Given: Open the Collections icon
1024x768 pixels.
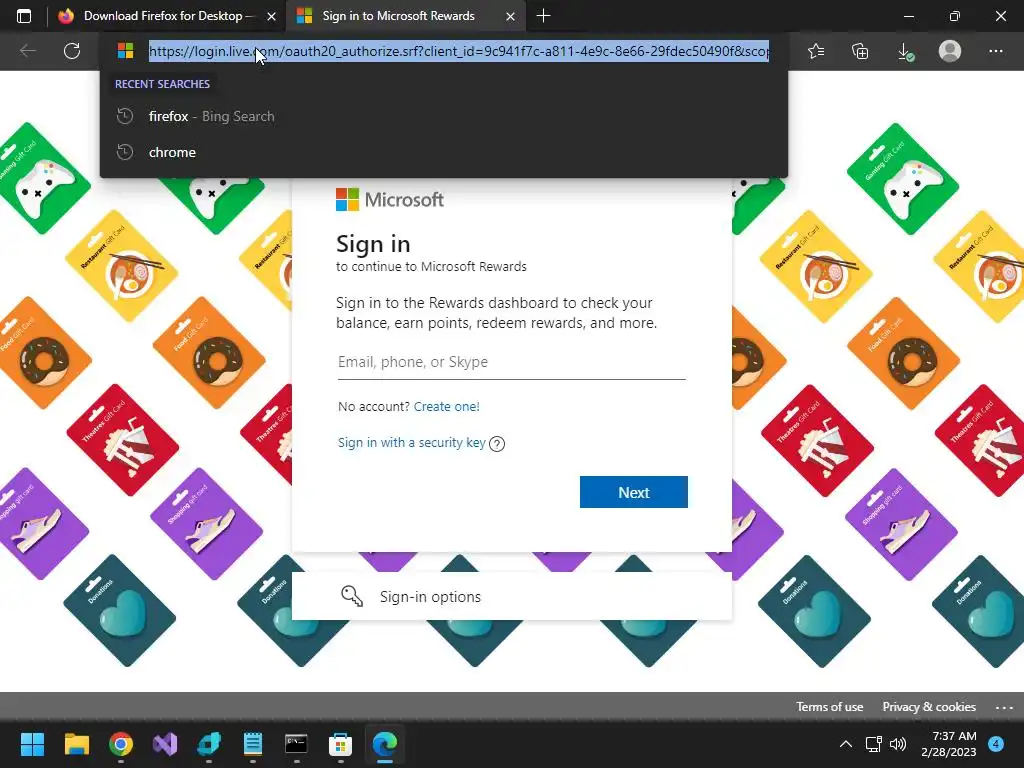Looking at the screenshot, I should tap(860, 51).
